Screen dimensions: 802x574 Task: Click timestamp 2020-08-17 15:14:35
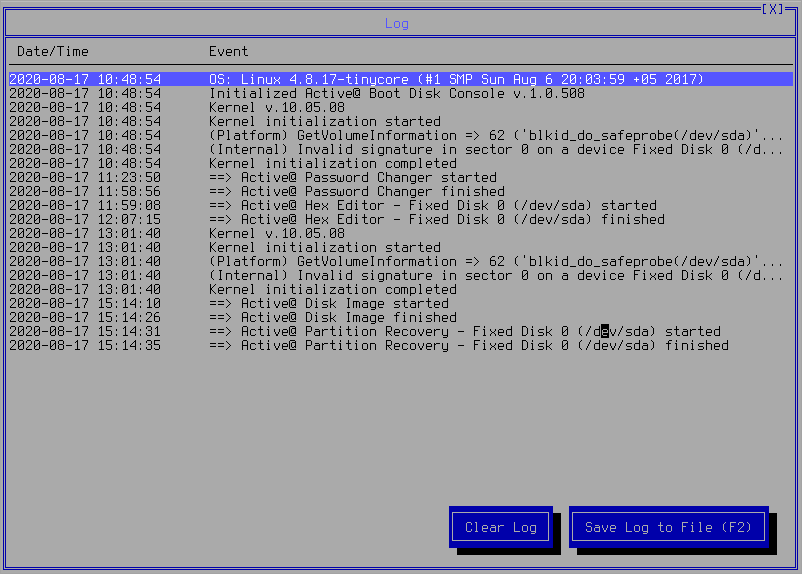[x=85, y=345]
